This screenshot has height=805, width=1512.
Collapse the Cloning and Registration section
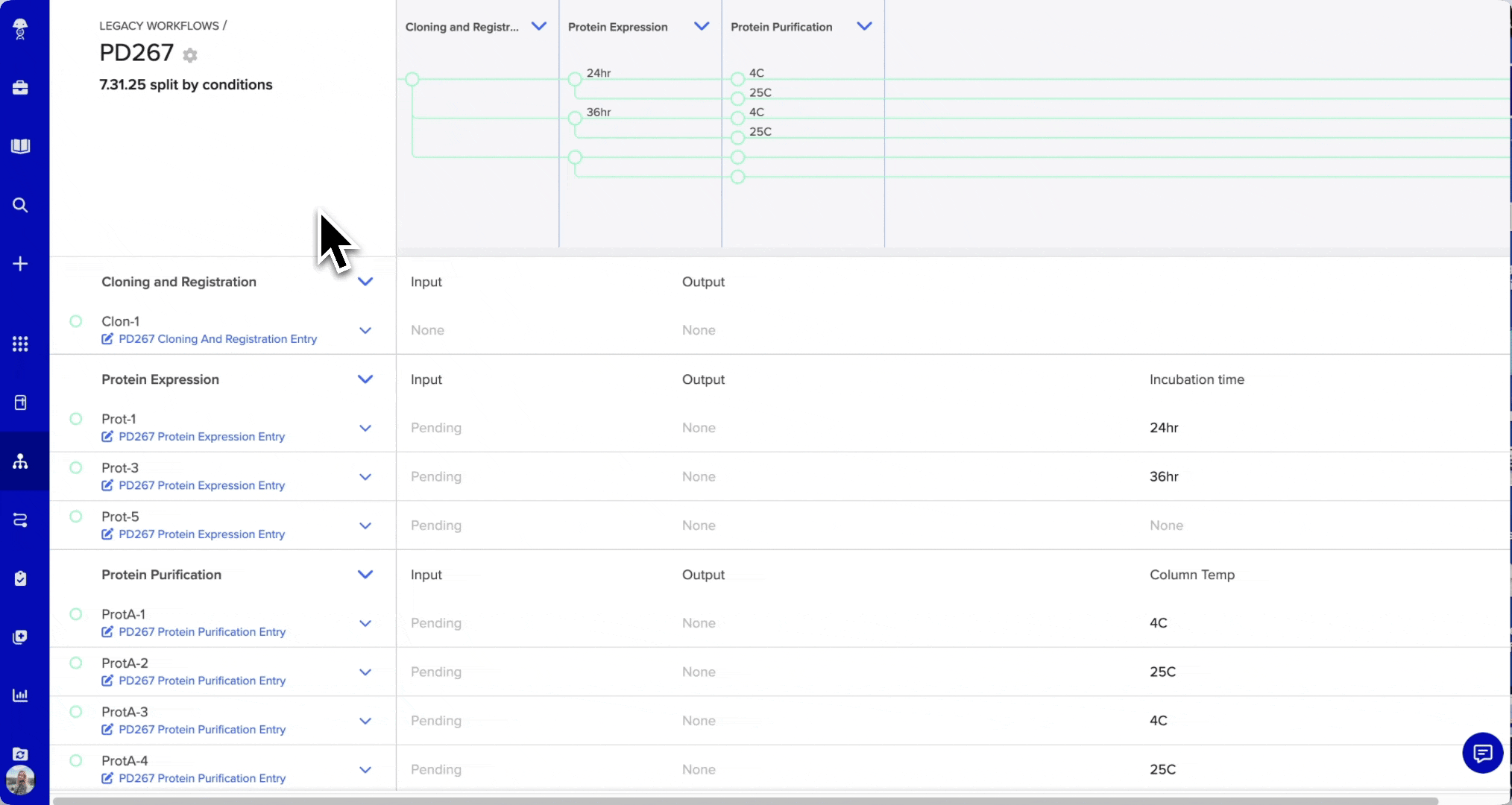point(365,282)
